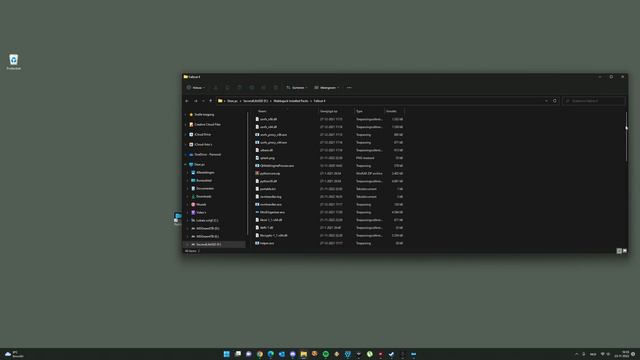Screen dimensions: 640x360
Task: Select the file QtWebEngineProcess.exe
Action: click(277, 166)
